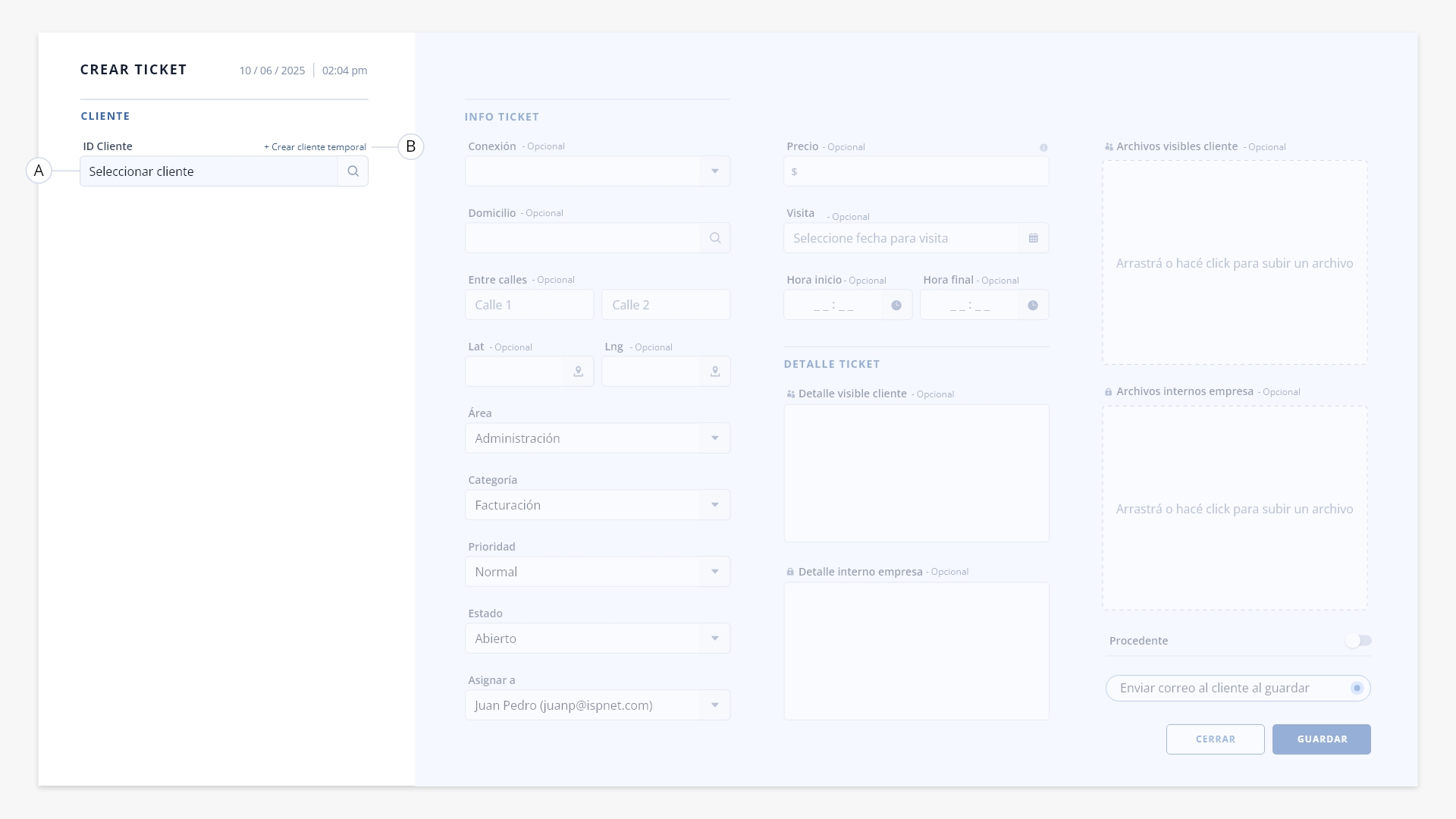Click the Lng location pin icon

[714, 372]
